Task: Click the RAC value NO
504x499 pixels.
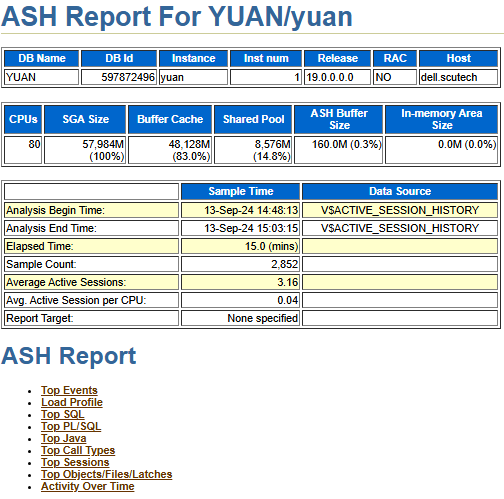Action: click(383, 77)
